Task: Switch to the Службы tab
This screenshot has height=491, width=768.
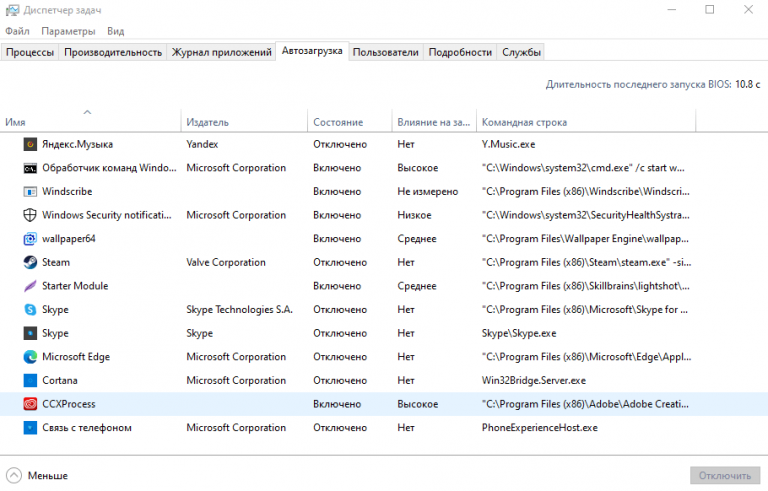Action: click(521, 52)
